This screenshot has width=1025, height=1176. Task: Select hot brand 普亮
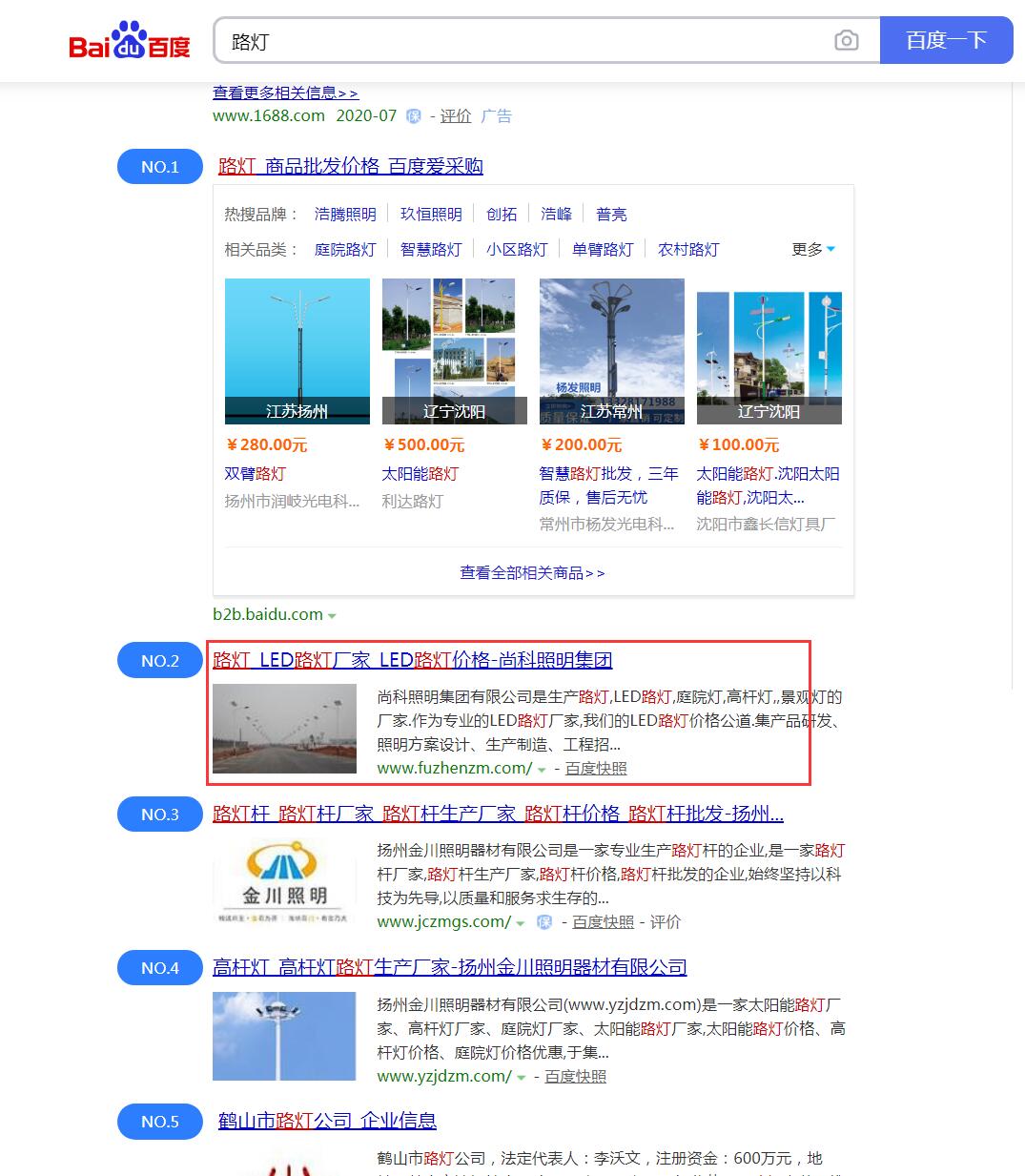tap(611, 215)
